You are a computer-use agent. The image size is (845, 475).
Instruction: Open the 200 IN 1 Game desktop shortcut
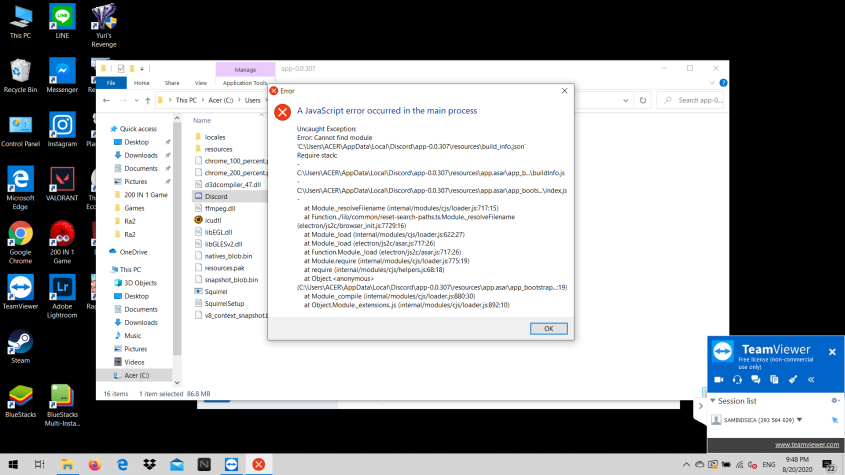click(x=62, y=242)
